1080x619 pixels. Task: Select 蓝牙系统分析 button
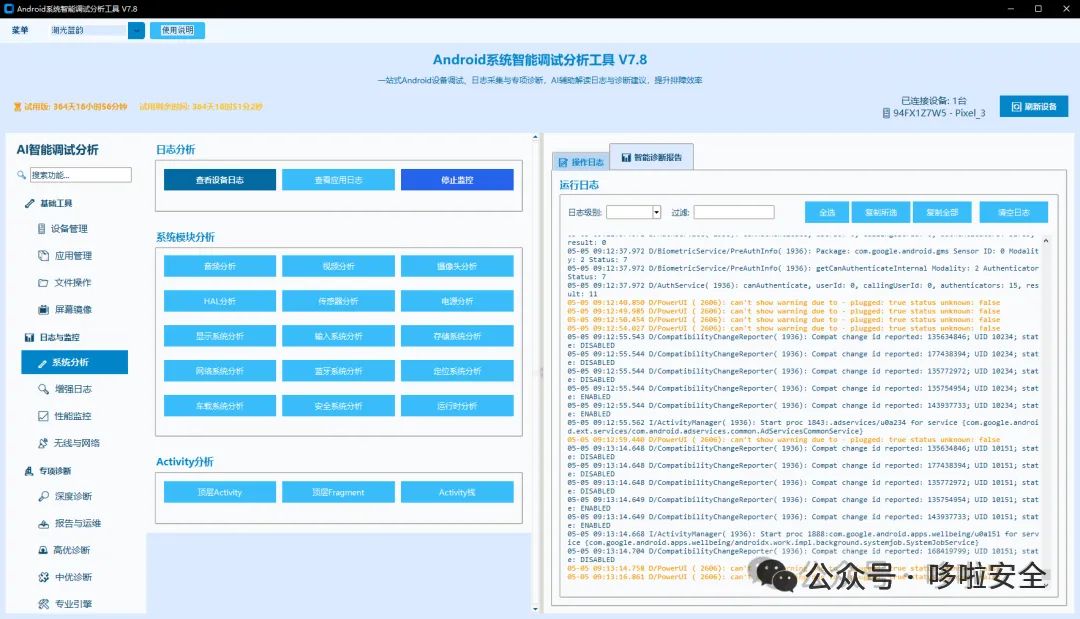tap(338, 370)
